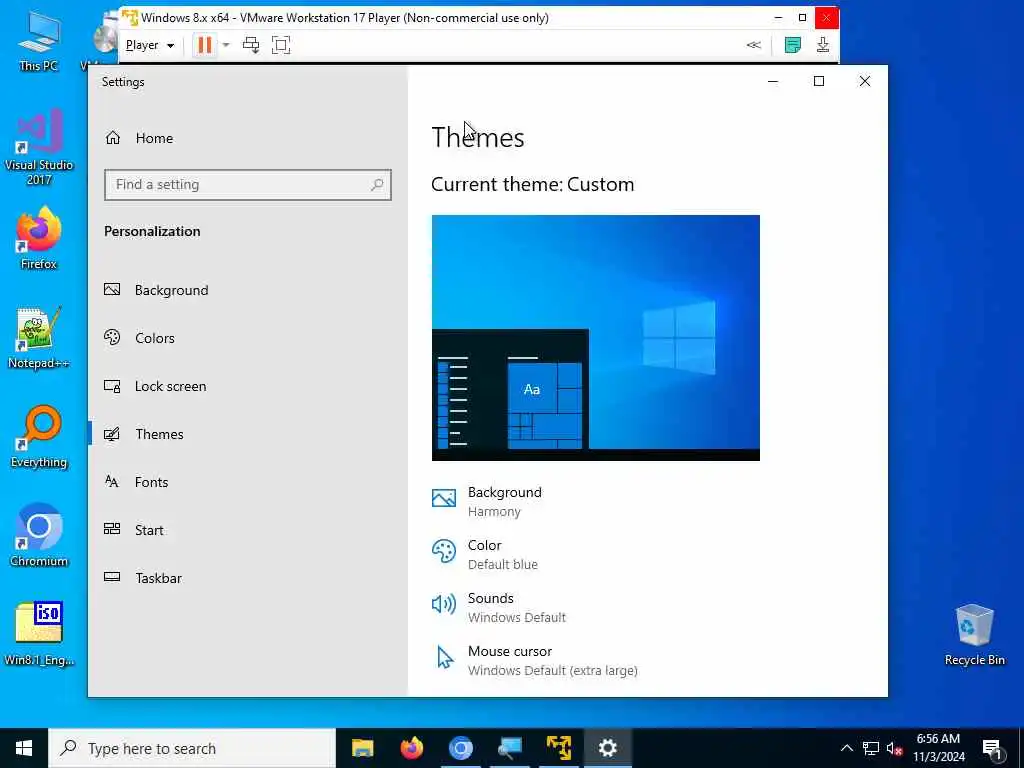Select Recycle Bin on desktop
1024x768 pixels.
974,635
